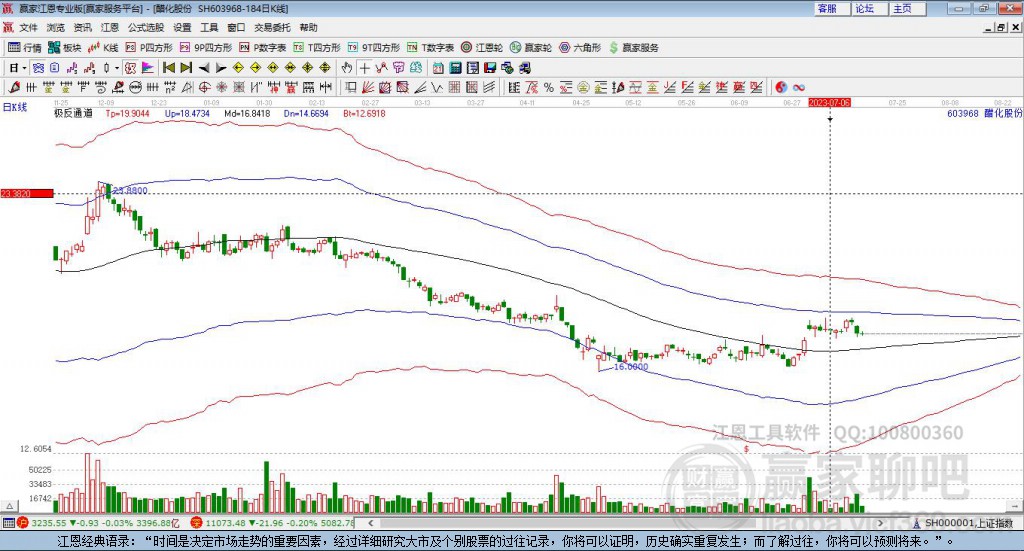Switch to the K线 chart view

(103, 48)
